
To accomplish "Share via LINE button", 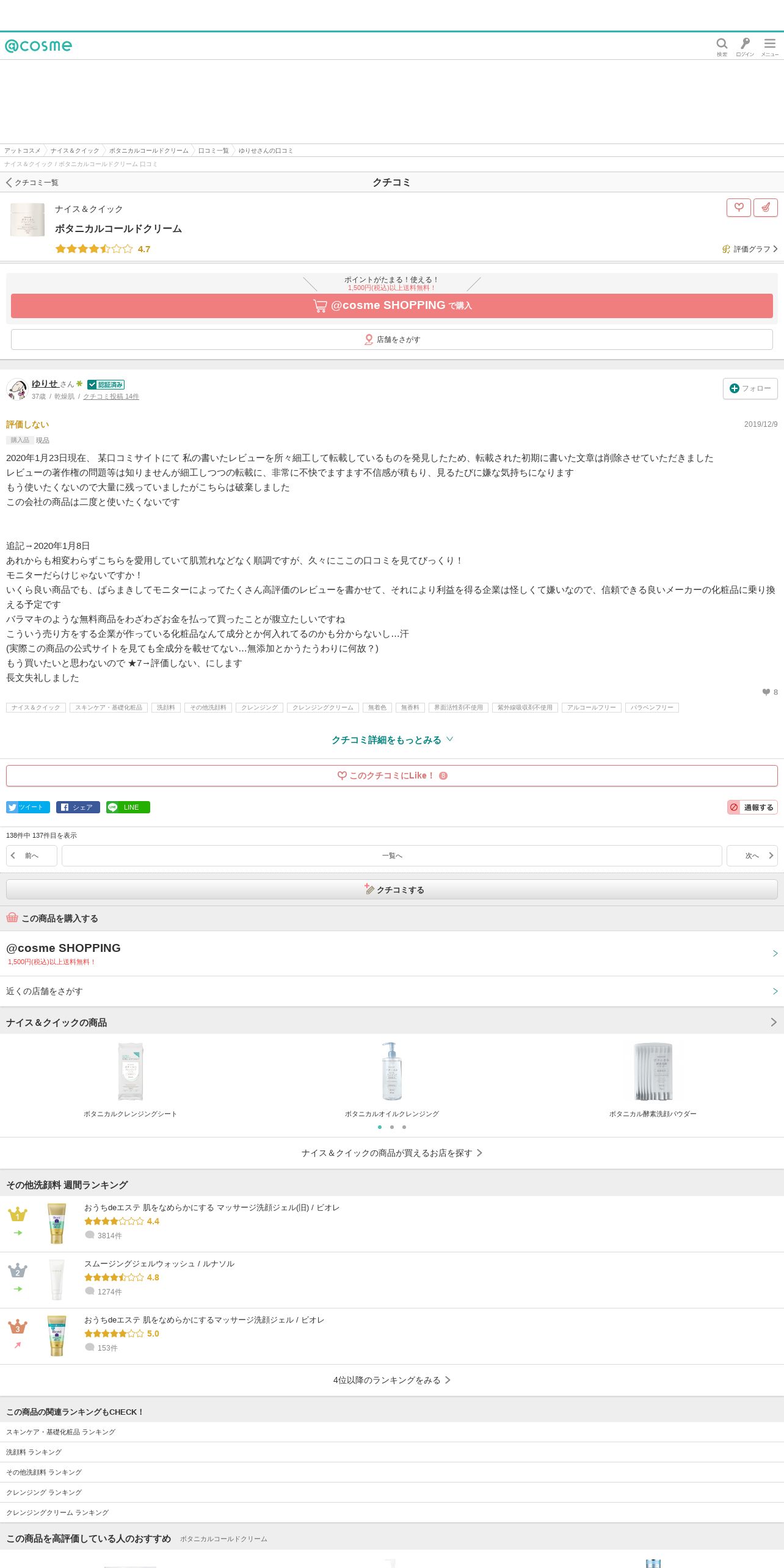I will 128,807.
